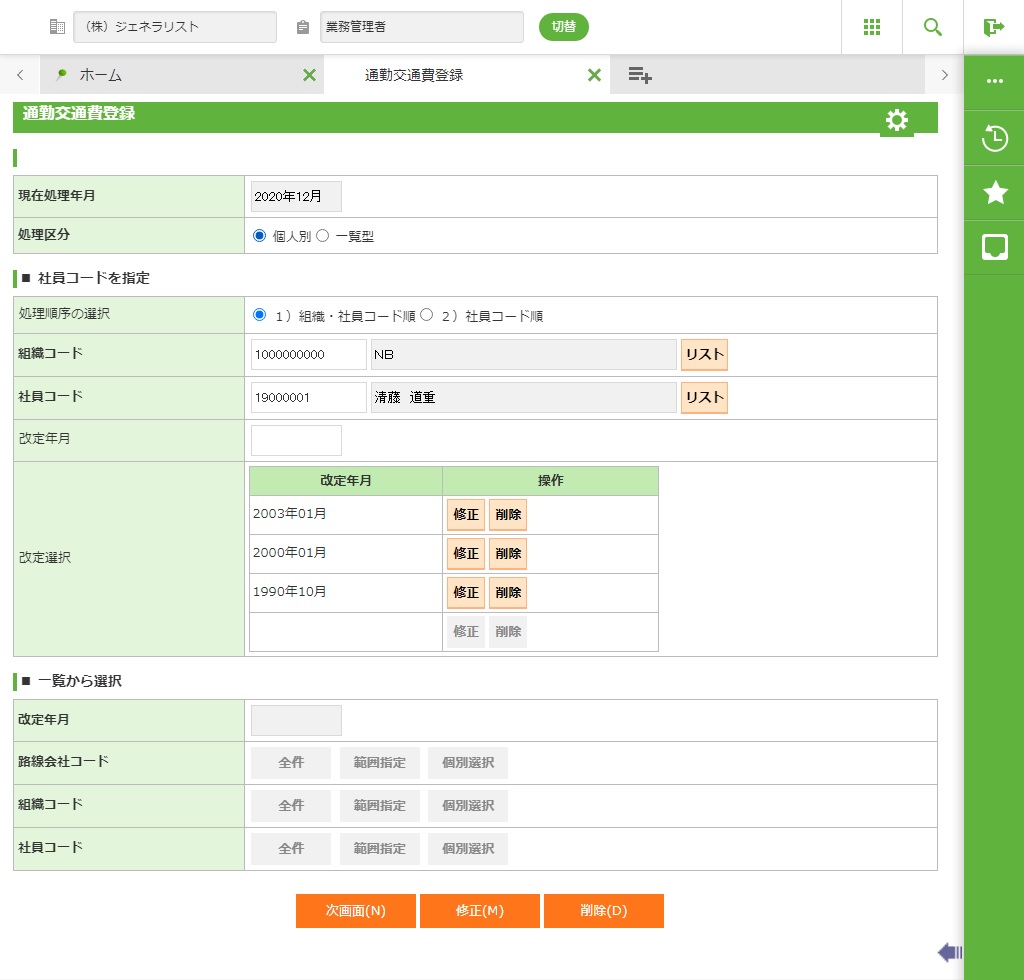Viewport: 1024px width, 980px height.
Task: Select the 一覧型 radio option
Action: tap(323, 236)
